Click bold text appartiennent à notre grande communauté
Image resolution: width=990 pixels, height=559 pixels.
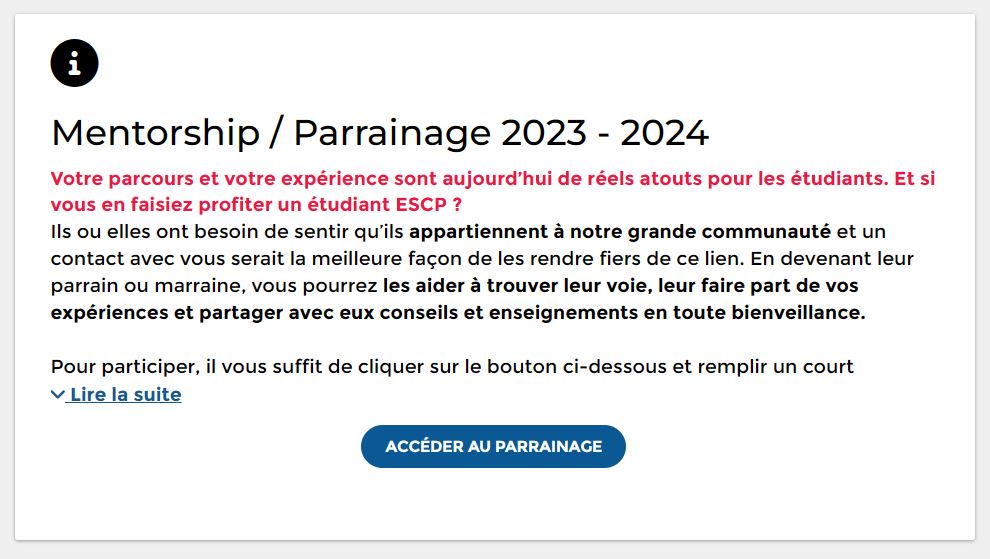pyautogui.click(x=620, y=232)
